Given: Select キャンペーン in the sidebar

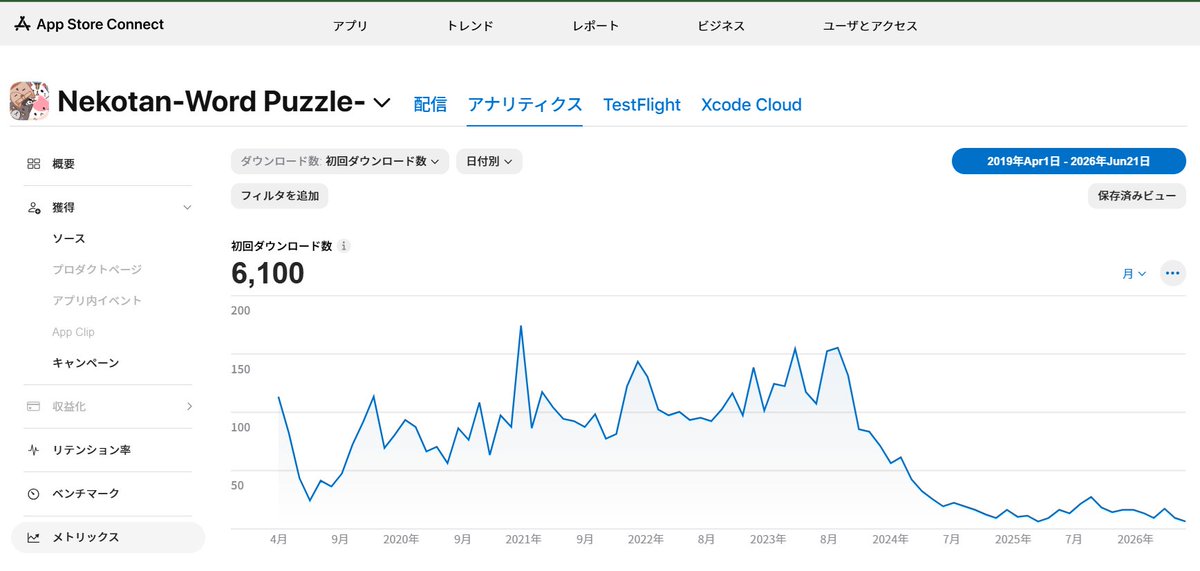Looking at the screenshot, I should [86, 363].
